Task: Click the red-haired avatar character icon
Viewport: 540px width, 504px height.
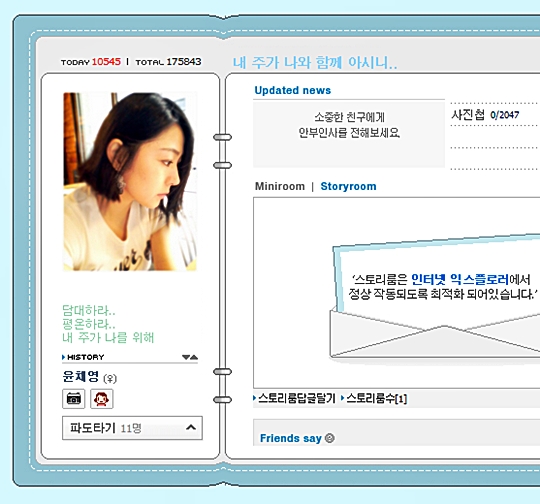Action: point(102,399)
